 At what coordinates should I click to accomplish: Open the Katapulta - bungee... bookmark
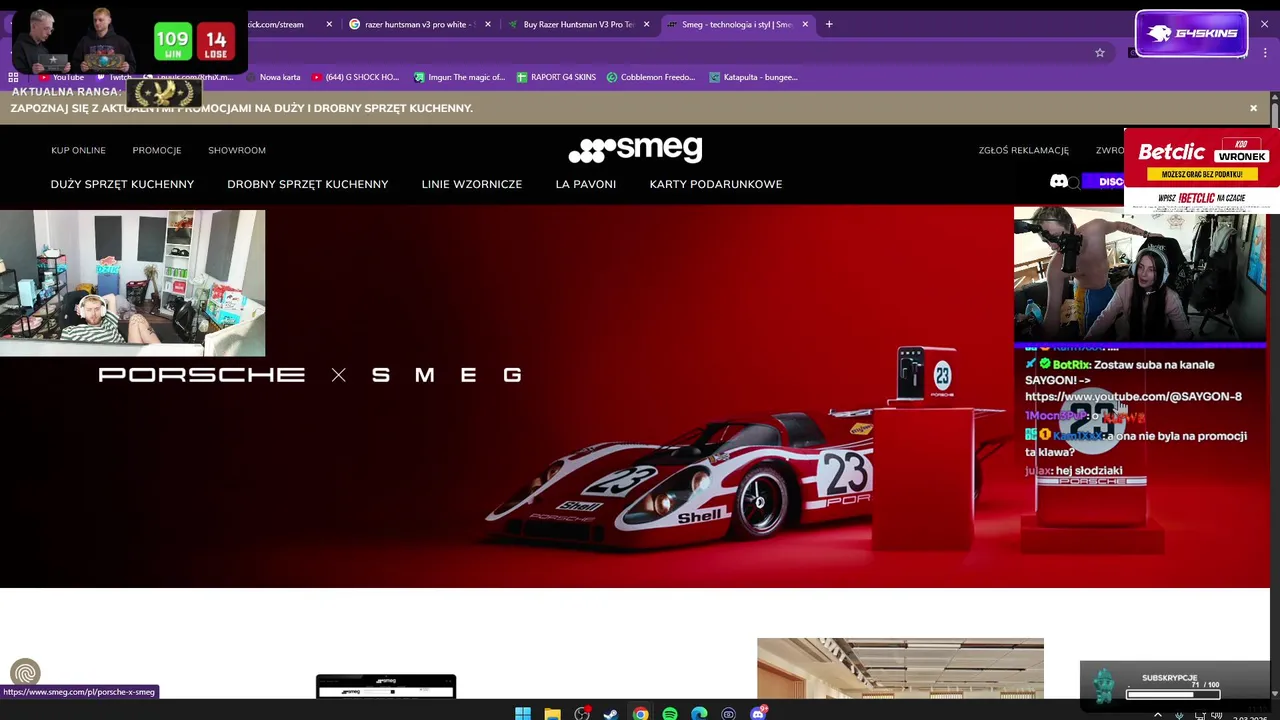coord(753,77)
